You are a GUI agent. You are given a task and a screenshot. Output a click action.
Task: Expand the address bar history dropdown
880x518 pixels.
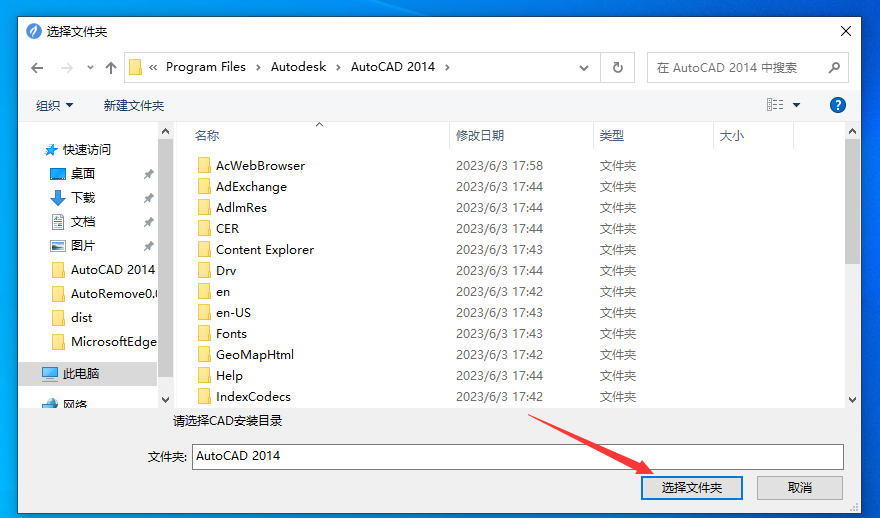[585, 68]
